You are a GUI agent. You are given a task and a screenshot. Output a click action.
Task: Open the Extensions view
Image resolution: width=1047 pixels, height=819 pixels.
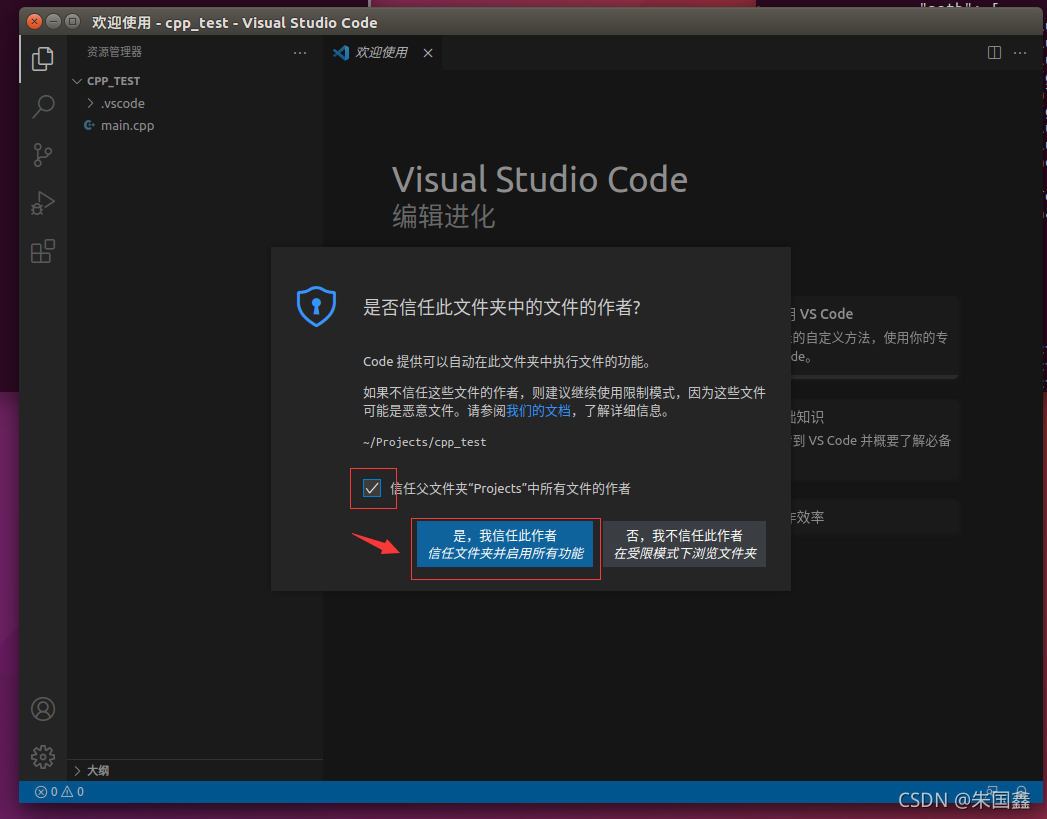43,251
